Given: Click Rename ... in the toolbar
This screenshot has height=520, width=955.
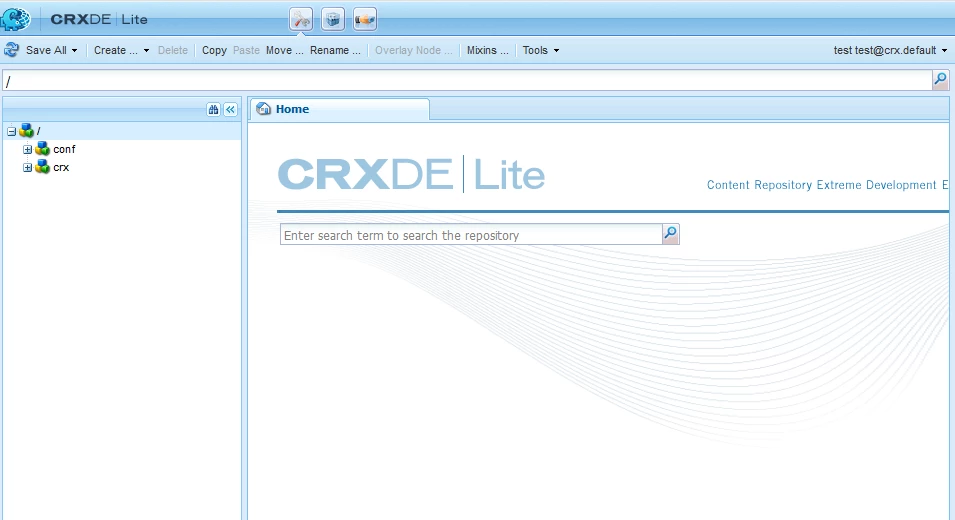Looking at the screenshot, I should point(335,51).
